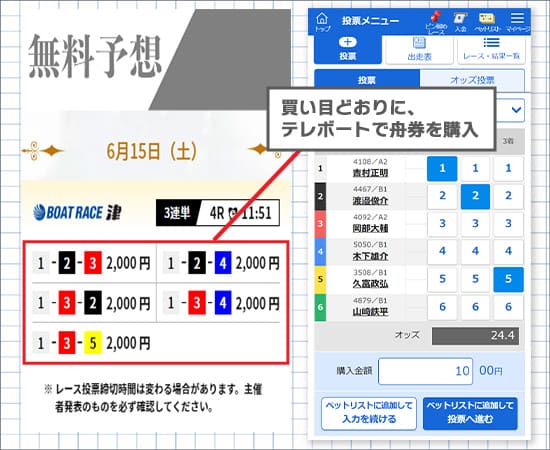Click the 4R 11:51 race time label
Viewport: 550px width, 450px height.
241,213
